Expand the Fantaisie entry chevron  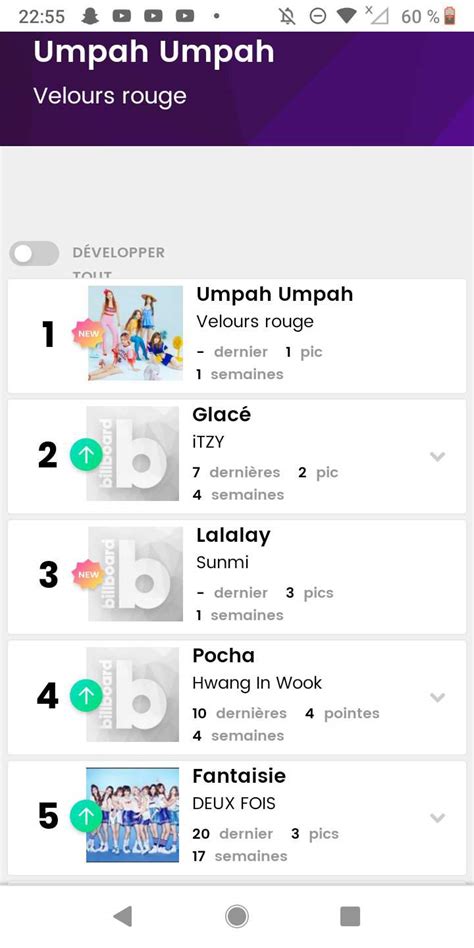(x=437, y=817)
